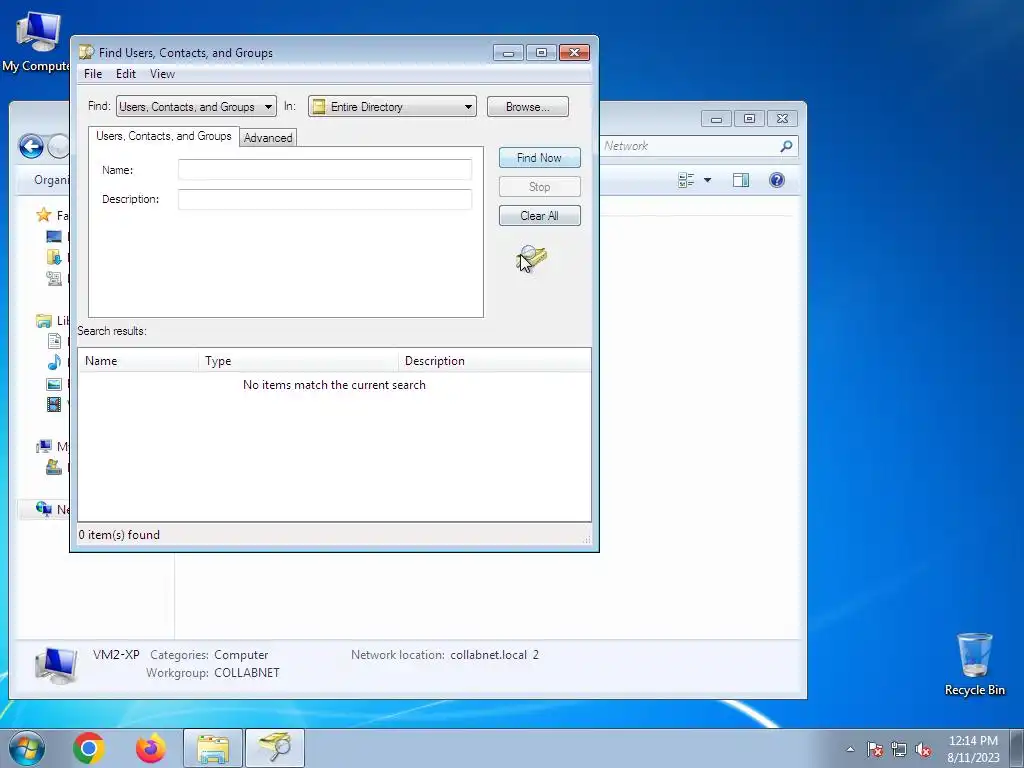Image resolution: width=1024 pixels, height=768 pixels.
Task: Click 'COLLABNET' workgroup value in details pane
Action: tap(247, 673)
